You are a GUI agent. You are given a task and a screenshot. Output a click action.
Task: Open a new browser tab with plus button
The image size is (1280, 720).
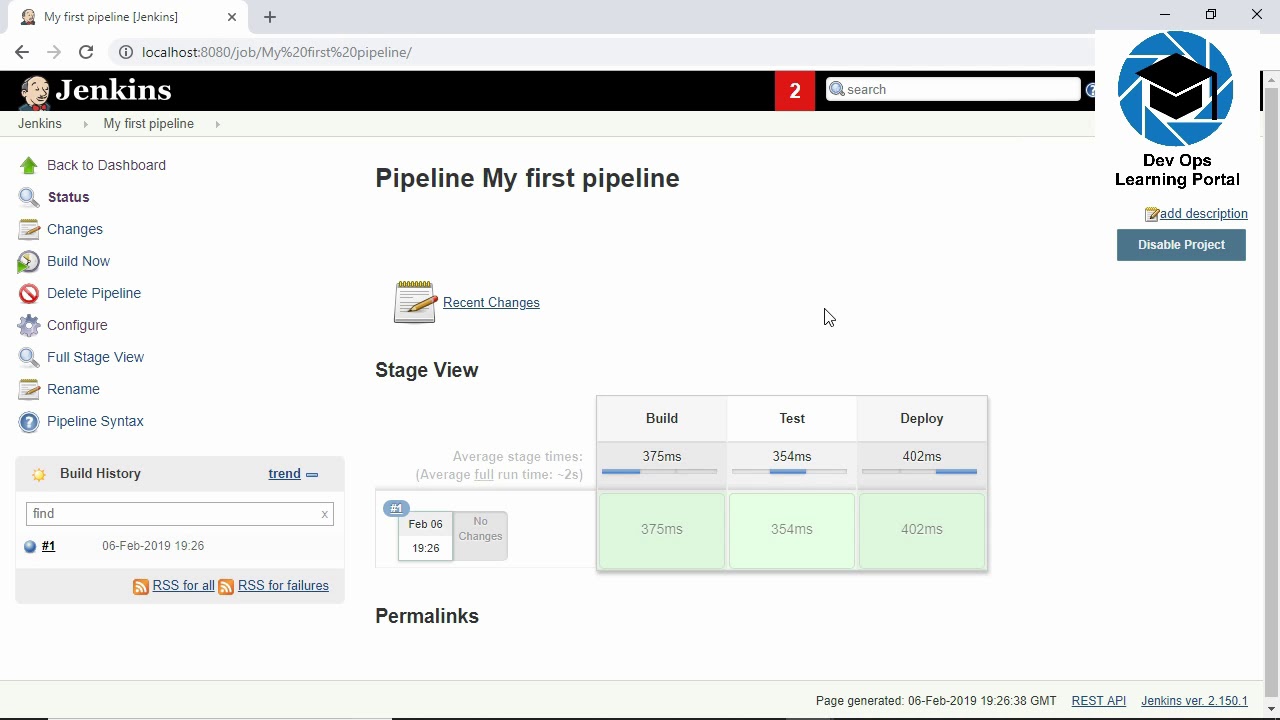coord(270,17)
